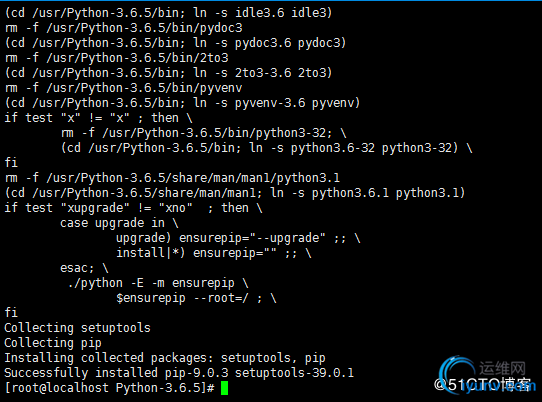Image resolution: width=542 pixels, height=402 pixels.
Task: Click the 'esac;' text
Action: [77, 268]
